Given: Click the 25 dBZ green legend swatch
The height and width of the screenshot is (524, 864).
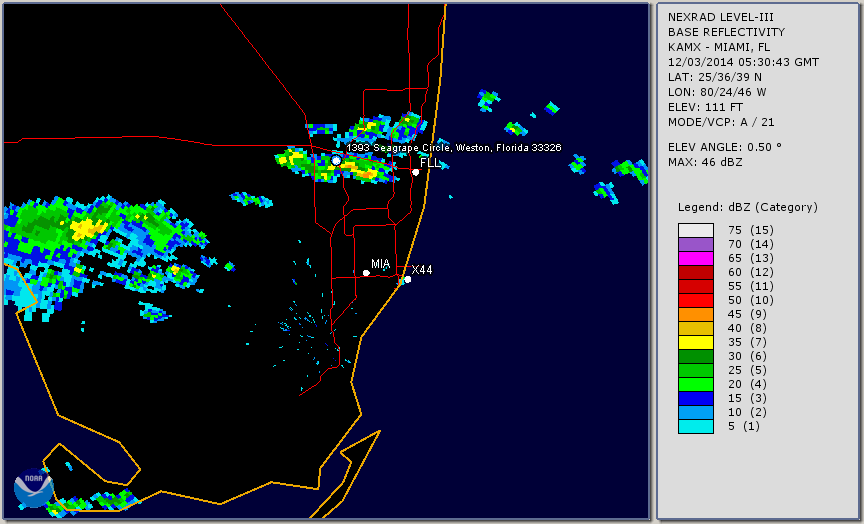Looking at the screenshot, I should point(696,370).
